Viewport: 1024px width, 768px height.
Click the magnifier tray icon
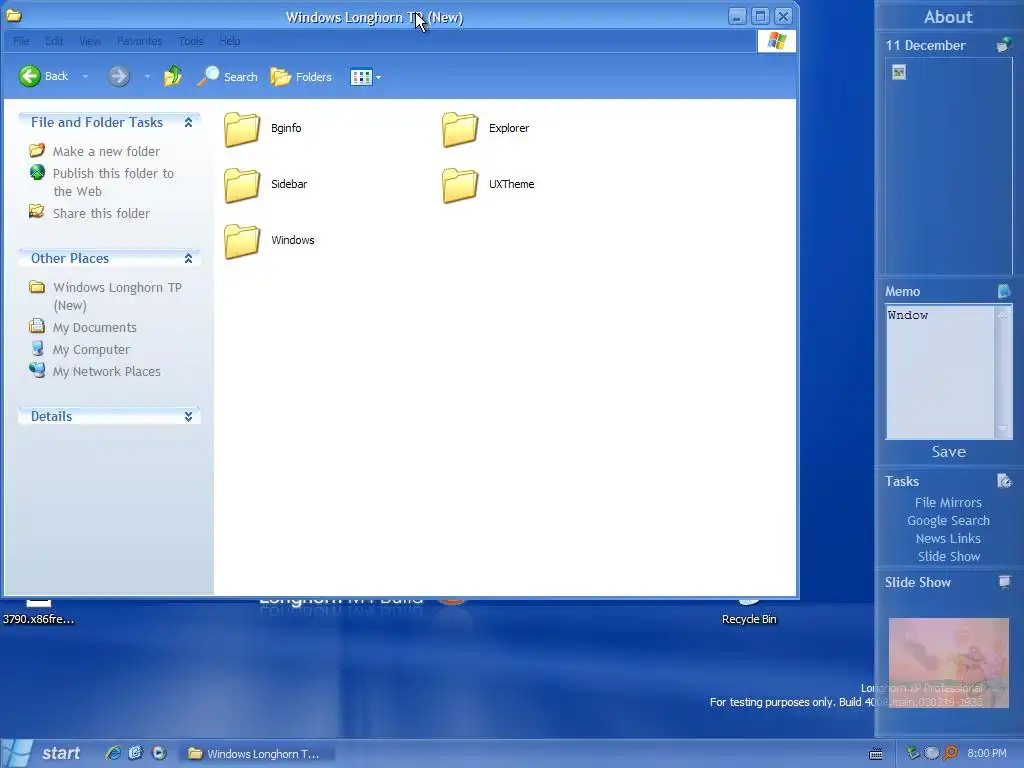tap(951, 753)
